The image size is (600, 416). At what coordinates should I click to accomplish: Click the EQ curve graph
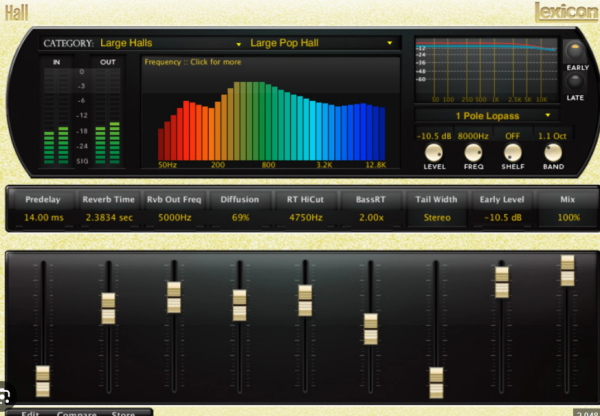click(486, 70)
